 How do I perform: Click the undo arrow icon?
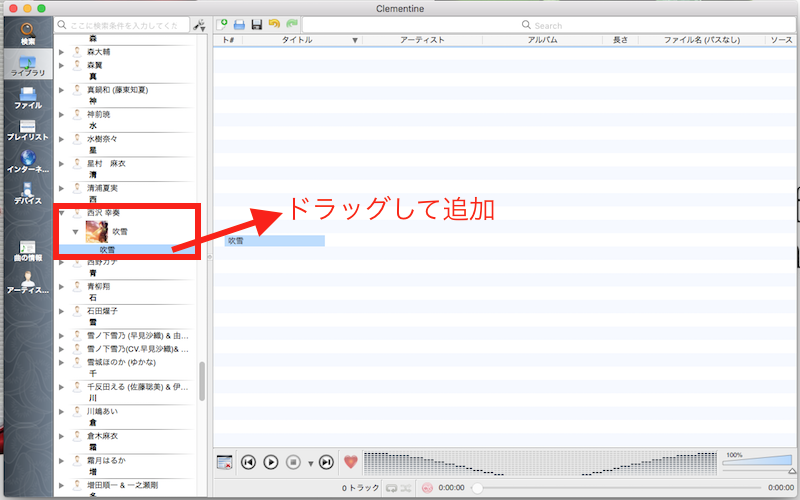click(274, 24)
